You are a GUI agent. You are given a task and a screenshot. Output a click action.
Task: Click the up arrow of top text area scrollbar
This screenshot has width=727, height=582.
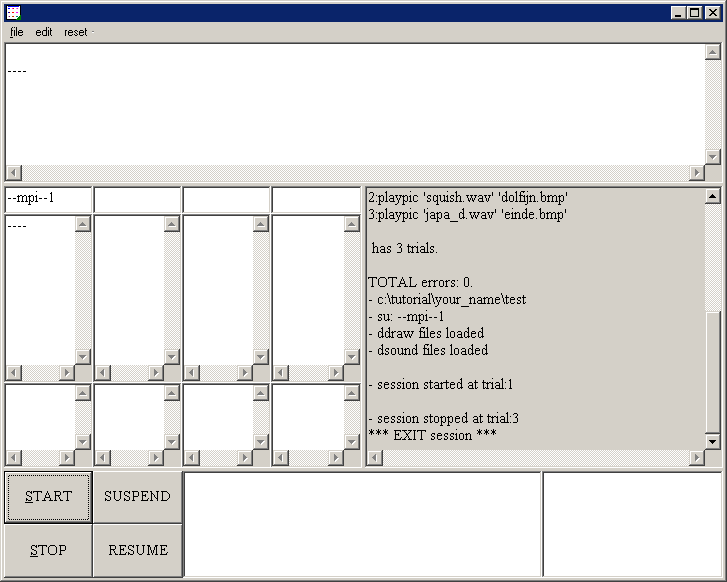click(713, 52)
